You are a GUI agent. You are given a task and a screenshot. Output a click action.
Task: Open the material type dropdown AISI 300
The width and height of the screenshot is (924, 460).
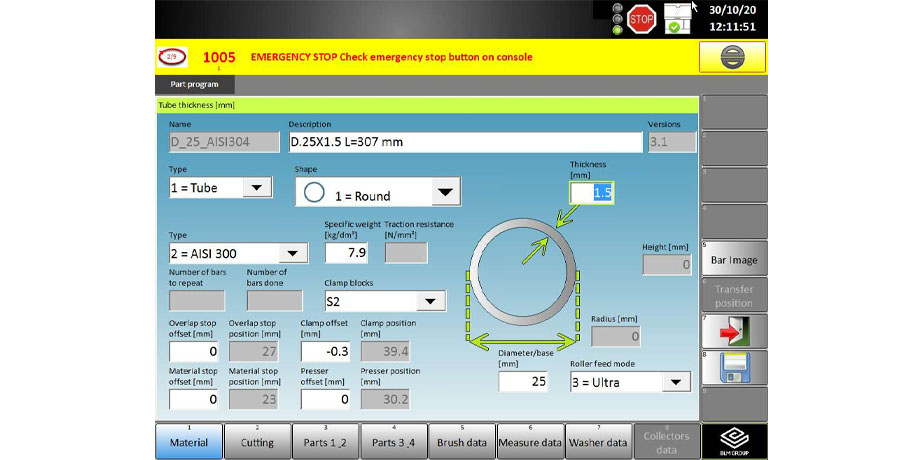pos(238,253)
